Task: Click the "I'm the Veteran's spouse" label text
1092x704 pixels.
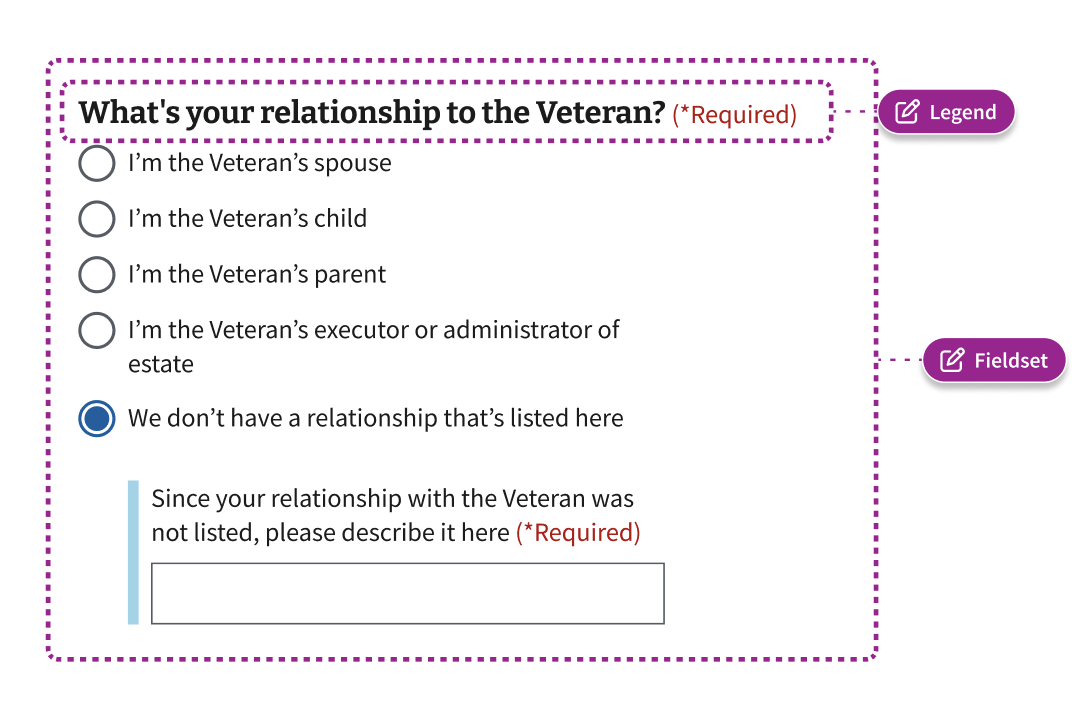Action: (x=259, y=163)
